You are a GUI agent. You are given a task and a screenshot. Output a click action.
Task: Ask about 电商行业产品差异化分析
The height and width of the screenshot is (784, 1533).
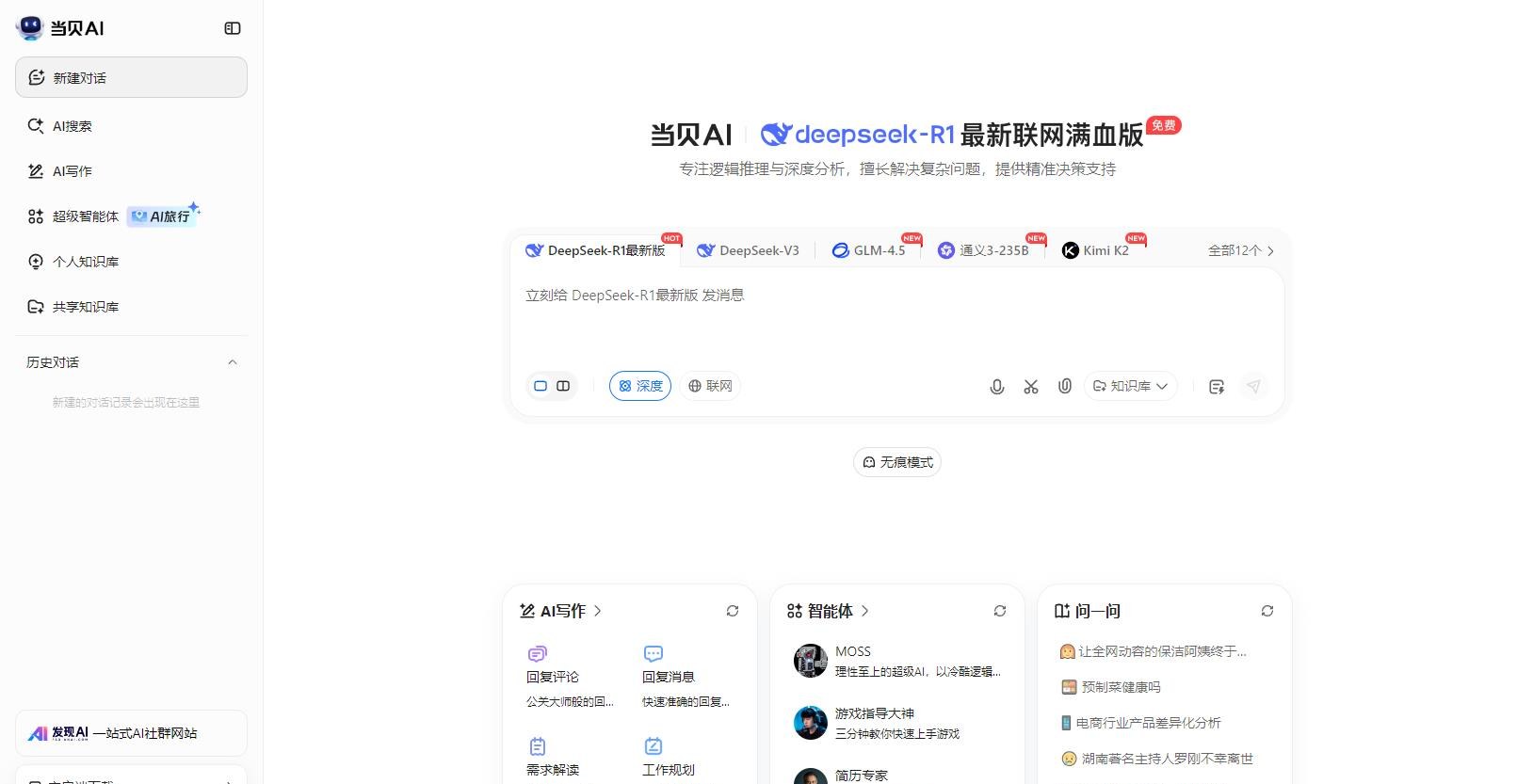pyautogui.click(x=1140, y=723)
